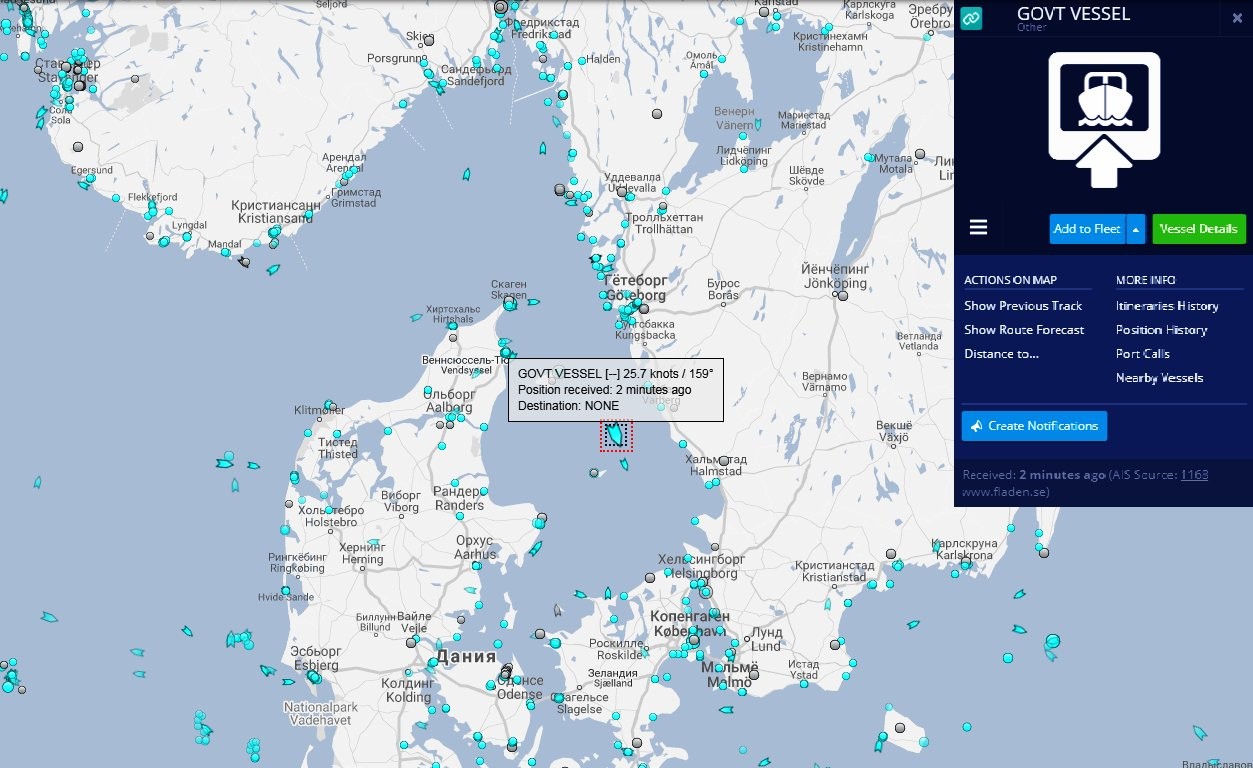Image resolution: width=1253 pixels, height=768 pixels.
Task: View Position History
Action: click(x=1161, y=330)
